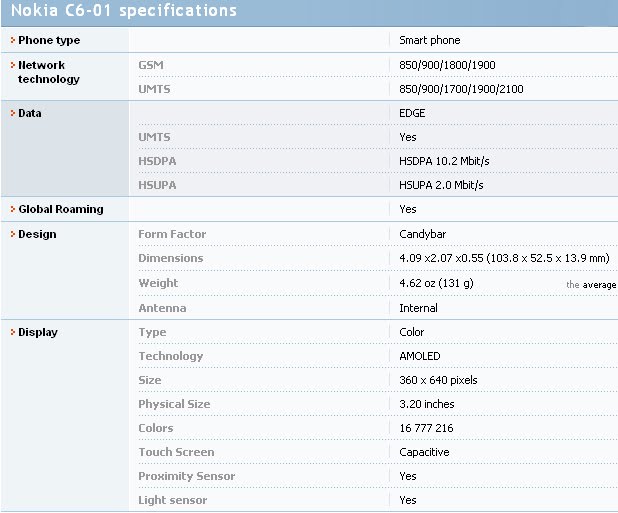Image resolution: width=618 pixels, height=513 pixels.
Task: Click the GSM network row label
Action: [x=151, y=65]
